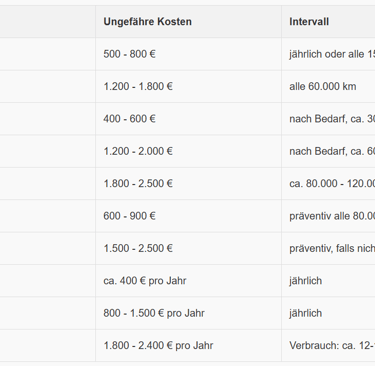Click the 1.200 - 2.000 € cost cell
Image resolution: width=375 pixels, height=366 pixels.
click(x=188, y=151)
